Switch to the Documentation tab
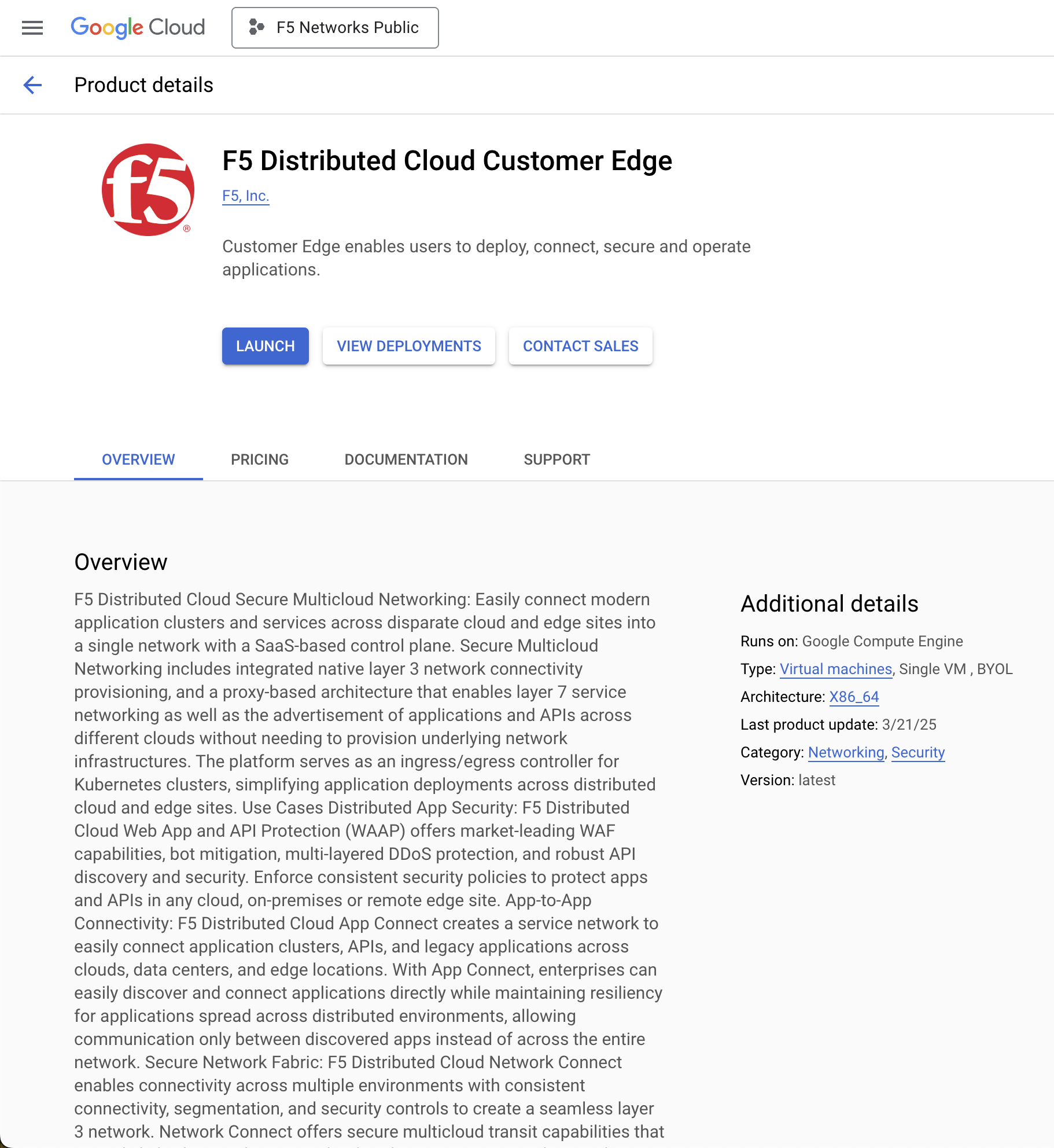 tap(406, 459)
